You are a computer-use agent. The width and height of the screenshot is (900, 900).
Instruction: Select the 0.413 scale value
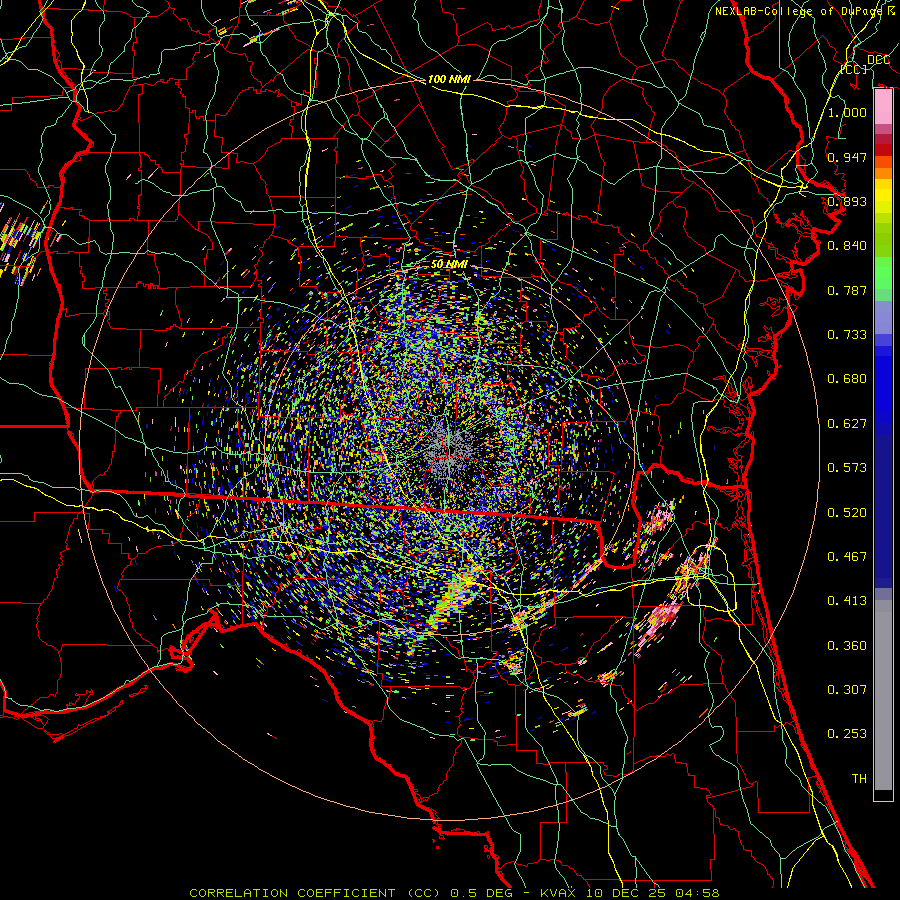(847, 601)
